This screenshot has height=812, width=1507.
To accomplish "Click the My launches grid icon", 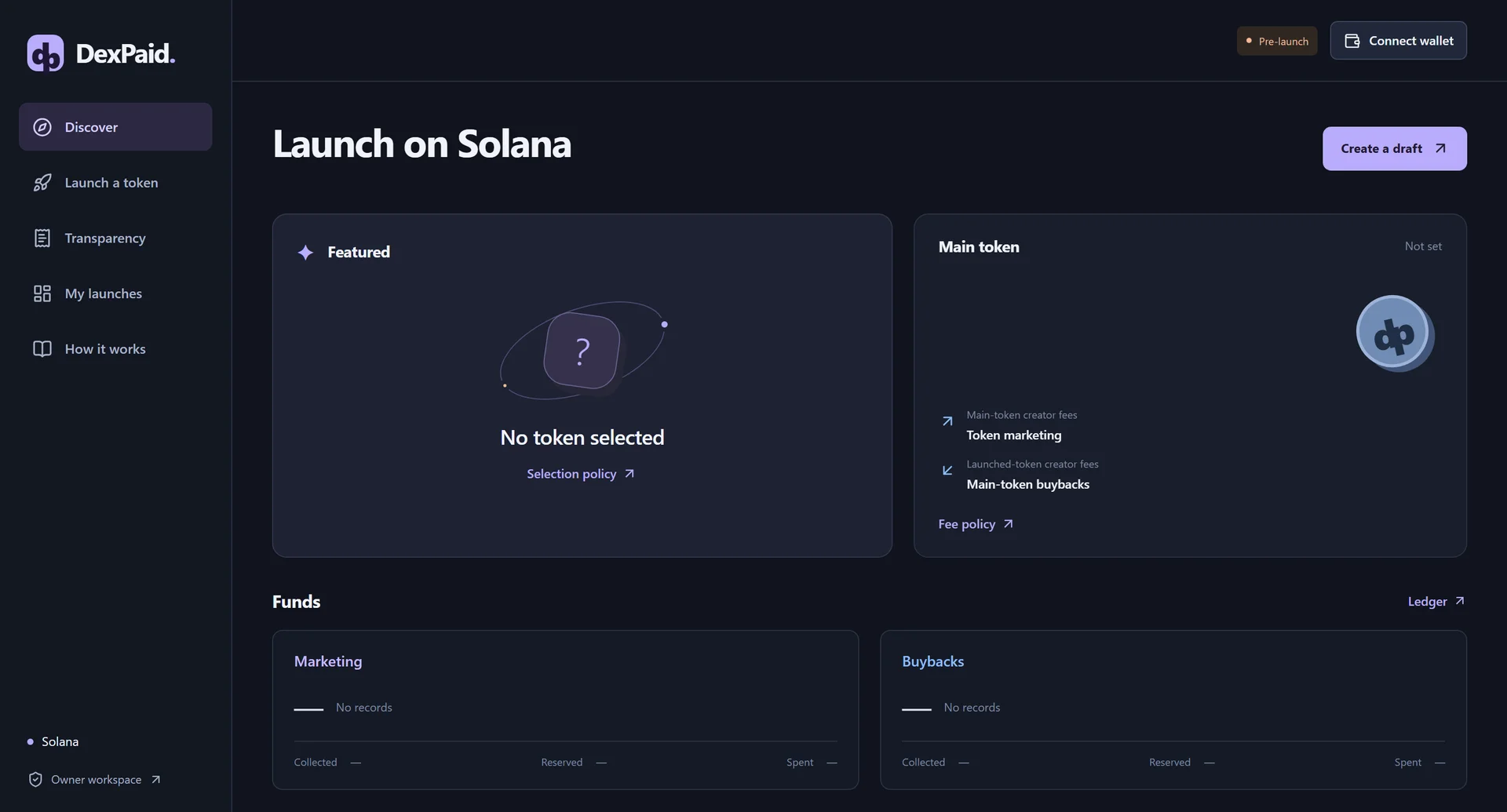I will [42, 293].
